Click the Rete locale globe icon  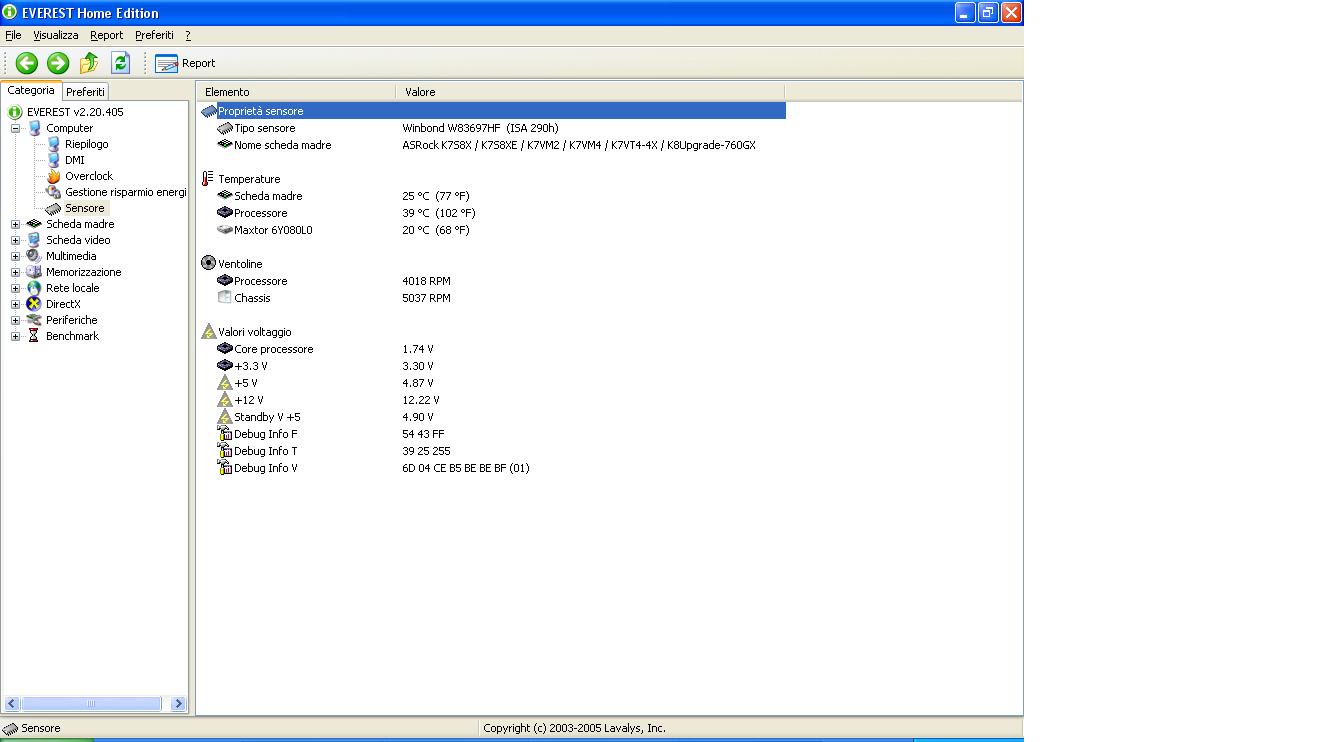tap(34, 288)
